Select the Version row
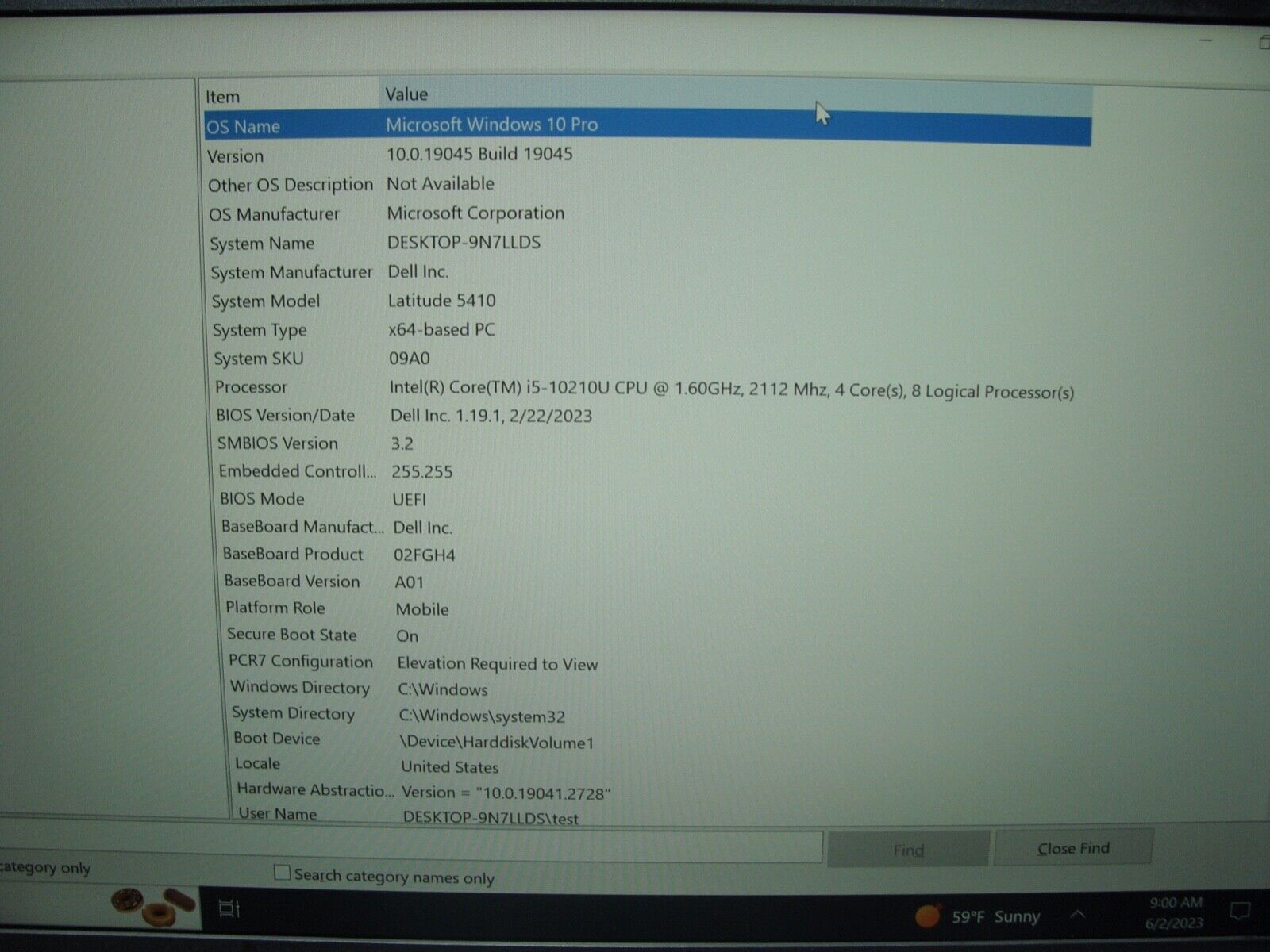This screenshot has height=952, width=1270. (648, 155)
